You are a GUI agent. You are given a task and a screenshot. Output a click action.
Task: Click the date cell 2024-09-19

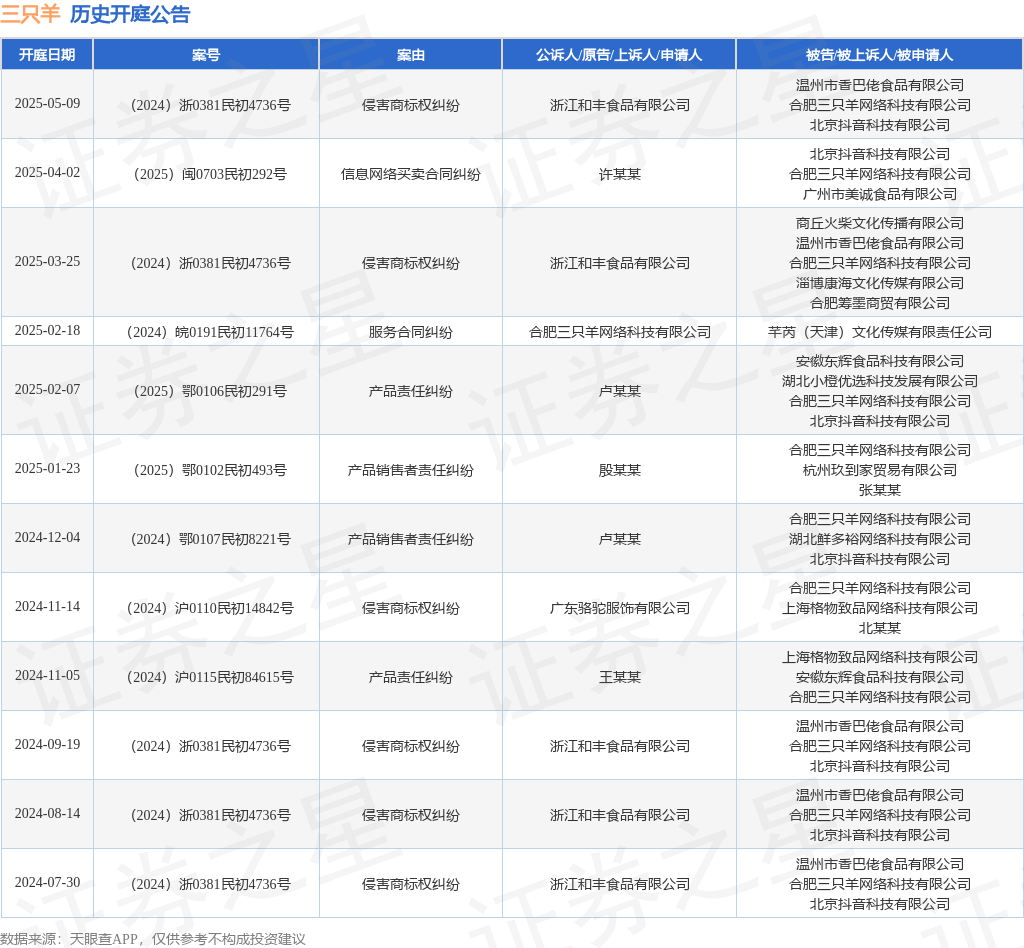pyautogui.click(x=47, y=745)
